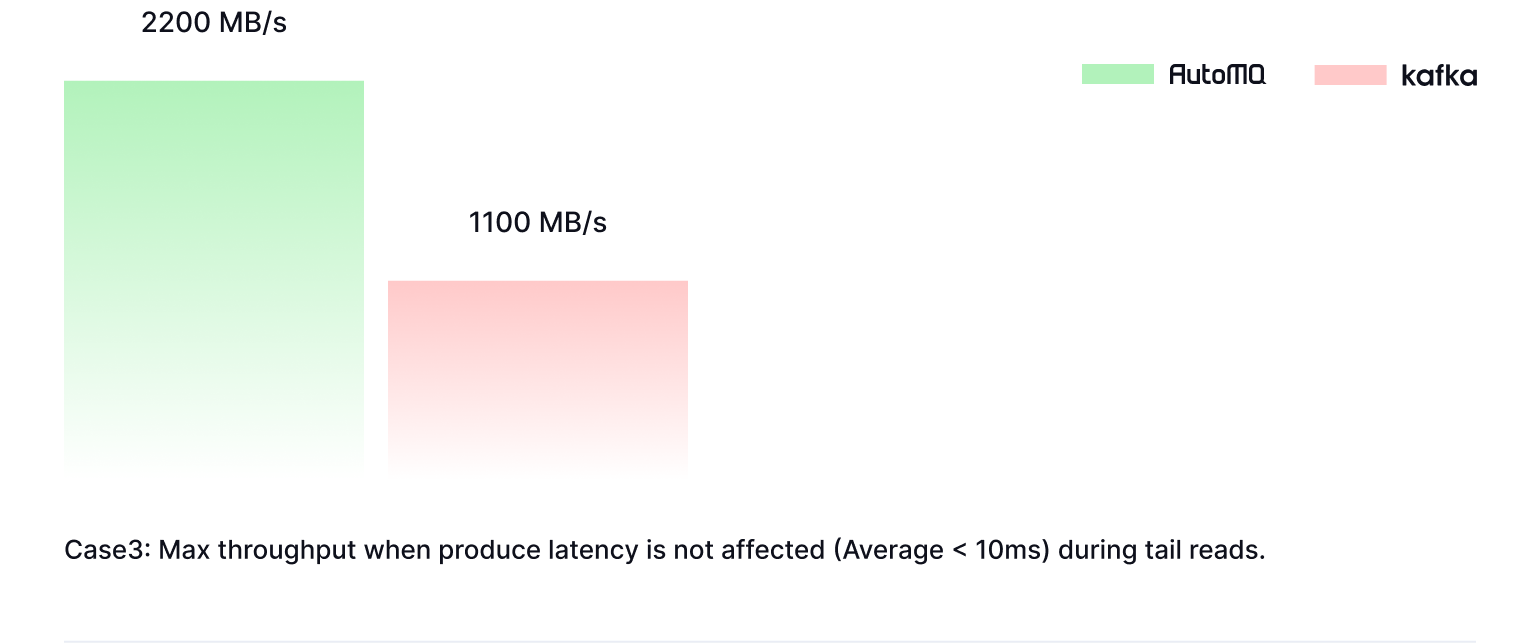Click the 1100 MB/s value label
Viewport: 1540px width, 643px height.
click(538, 222)
